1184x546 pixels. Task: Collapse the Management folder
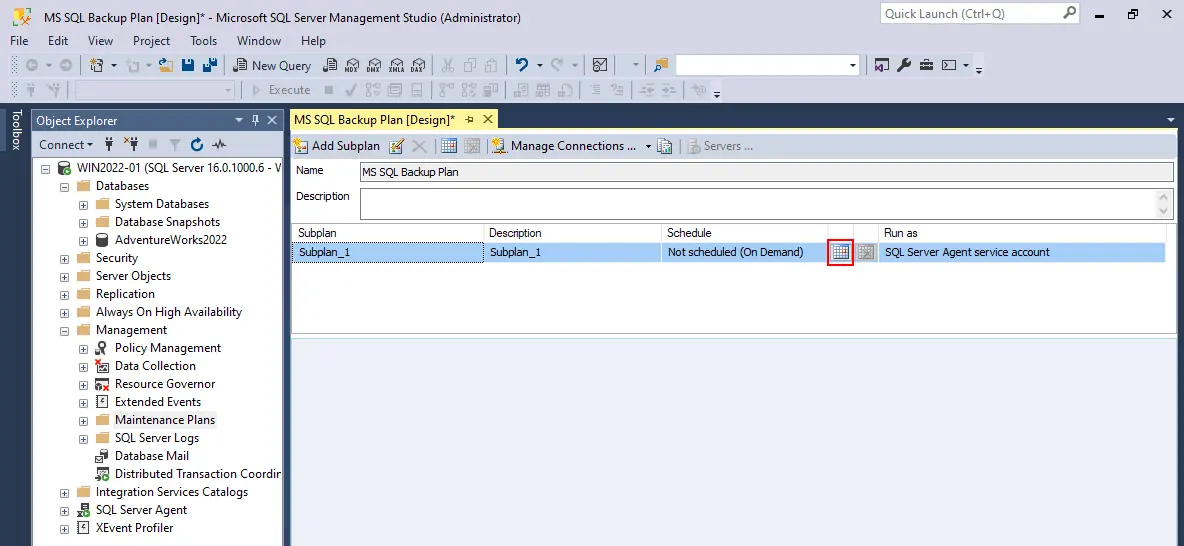coord(65,330)
